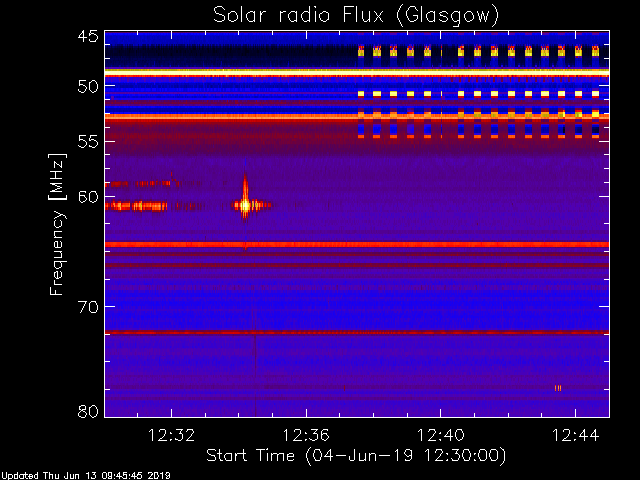Viewport: 640px width, 480px height.
Task: Click the 55 frequency tick label
Action: click(88, 142)
